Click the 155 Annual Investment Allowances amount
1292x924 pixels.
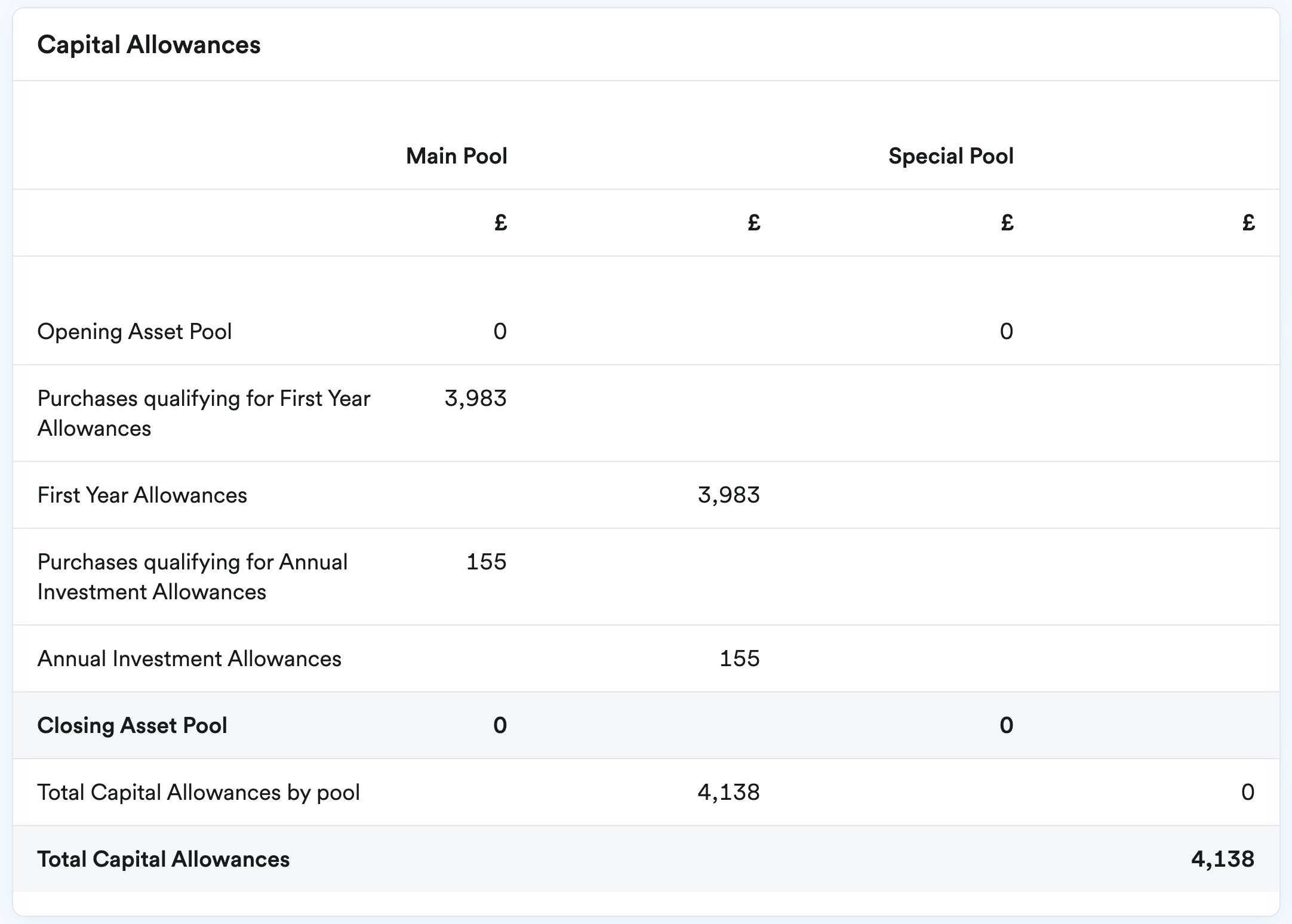click(739, 659)
